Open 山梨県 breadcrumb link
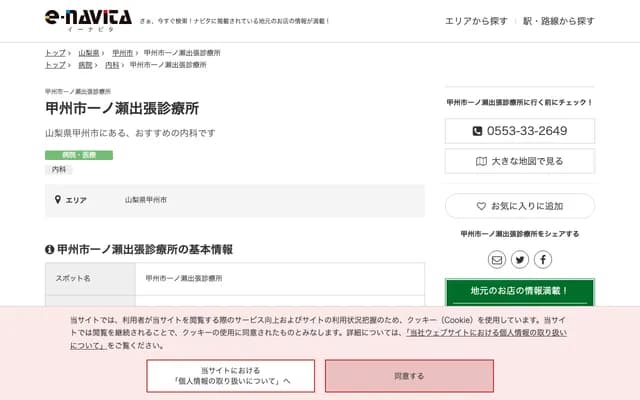Image resolution: width=640 pixels, height=400 pixels. click(89, 52)
